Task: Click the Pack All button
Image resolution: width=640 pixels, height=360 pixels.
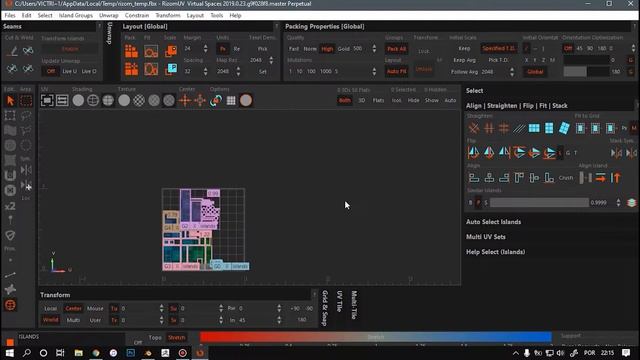Action: 396,49
